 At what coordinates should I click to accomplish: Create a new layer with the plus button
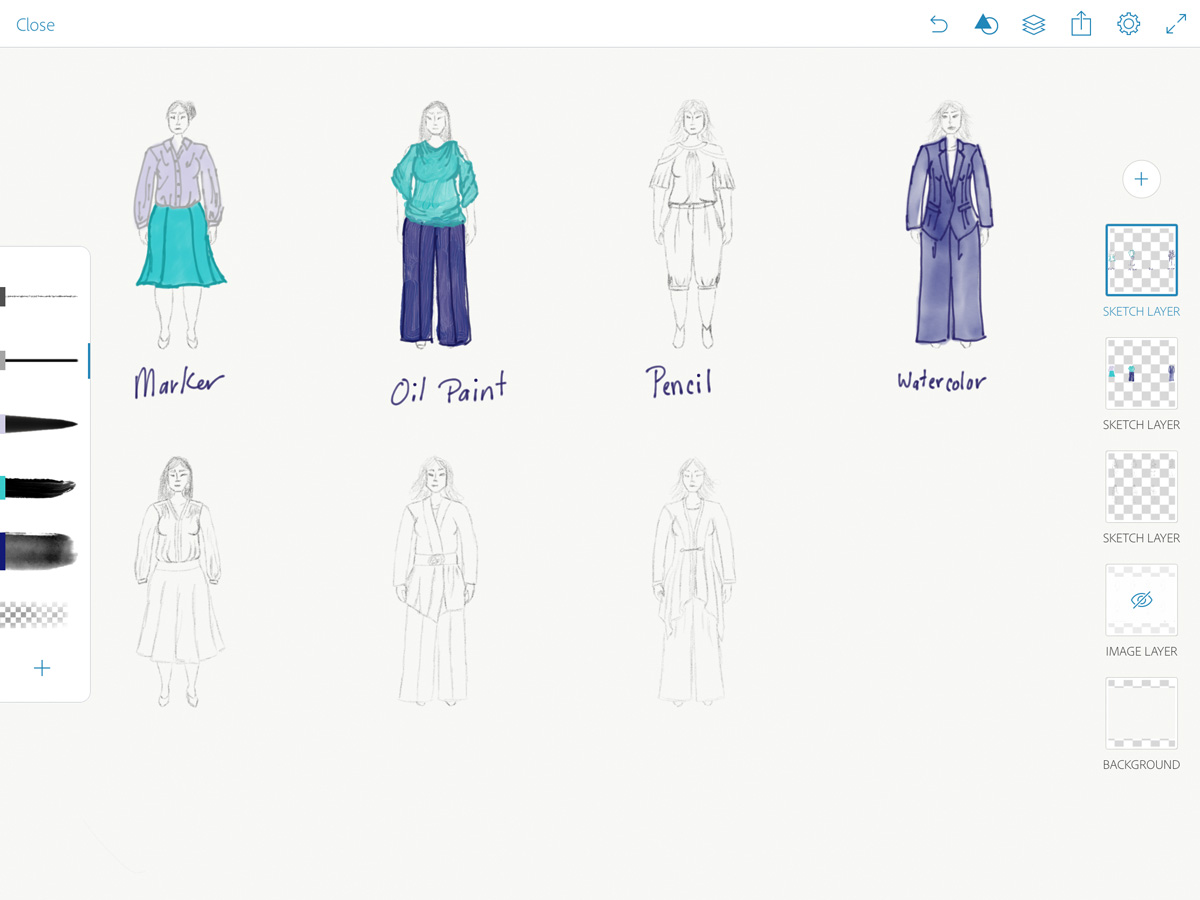(x=1141, y=179)
